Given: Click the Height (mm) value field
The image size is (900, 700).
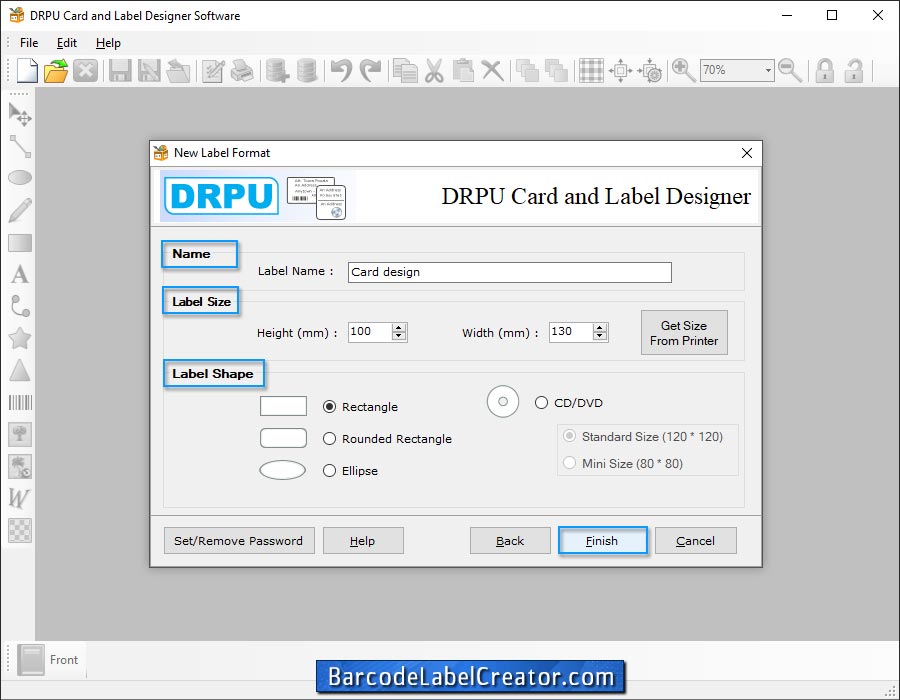Looking at the screenshot, I should [370, 332].
